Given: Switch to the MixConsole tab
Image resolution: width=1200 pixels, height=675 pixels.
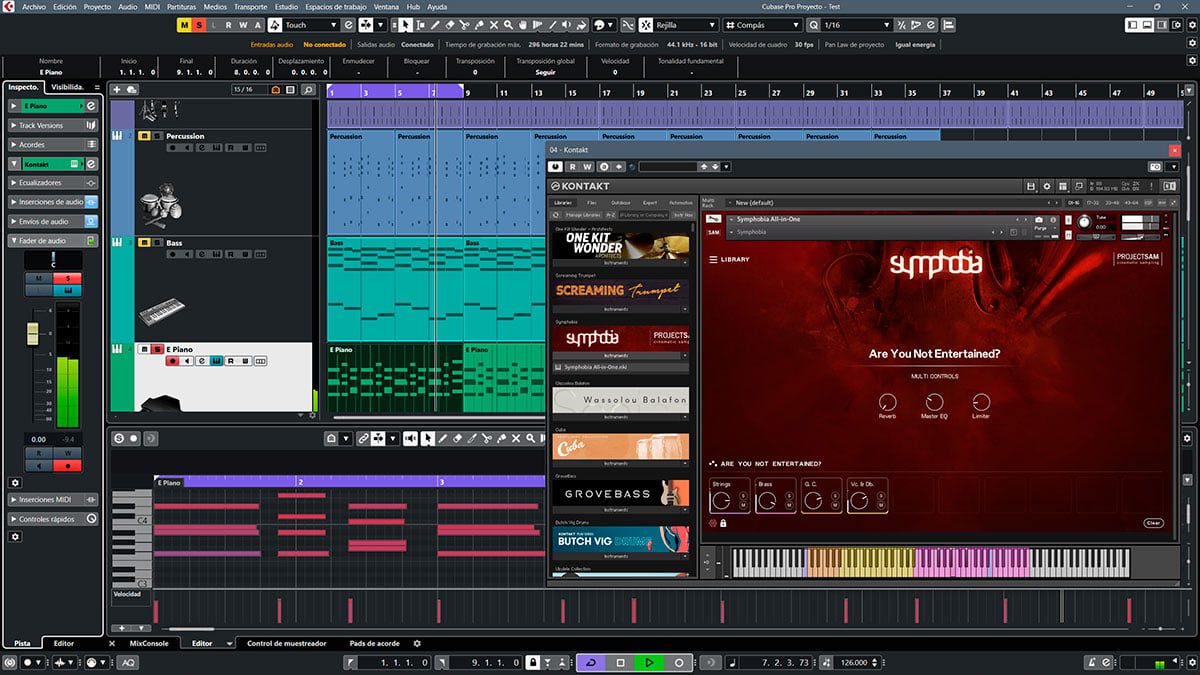Looking at the screenshot, I should [149, 643].
